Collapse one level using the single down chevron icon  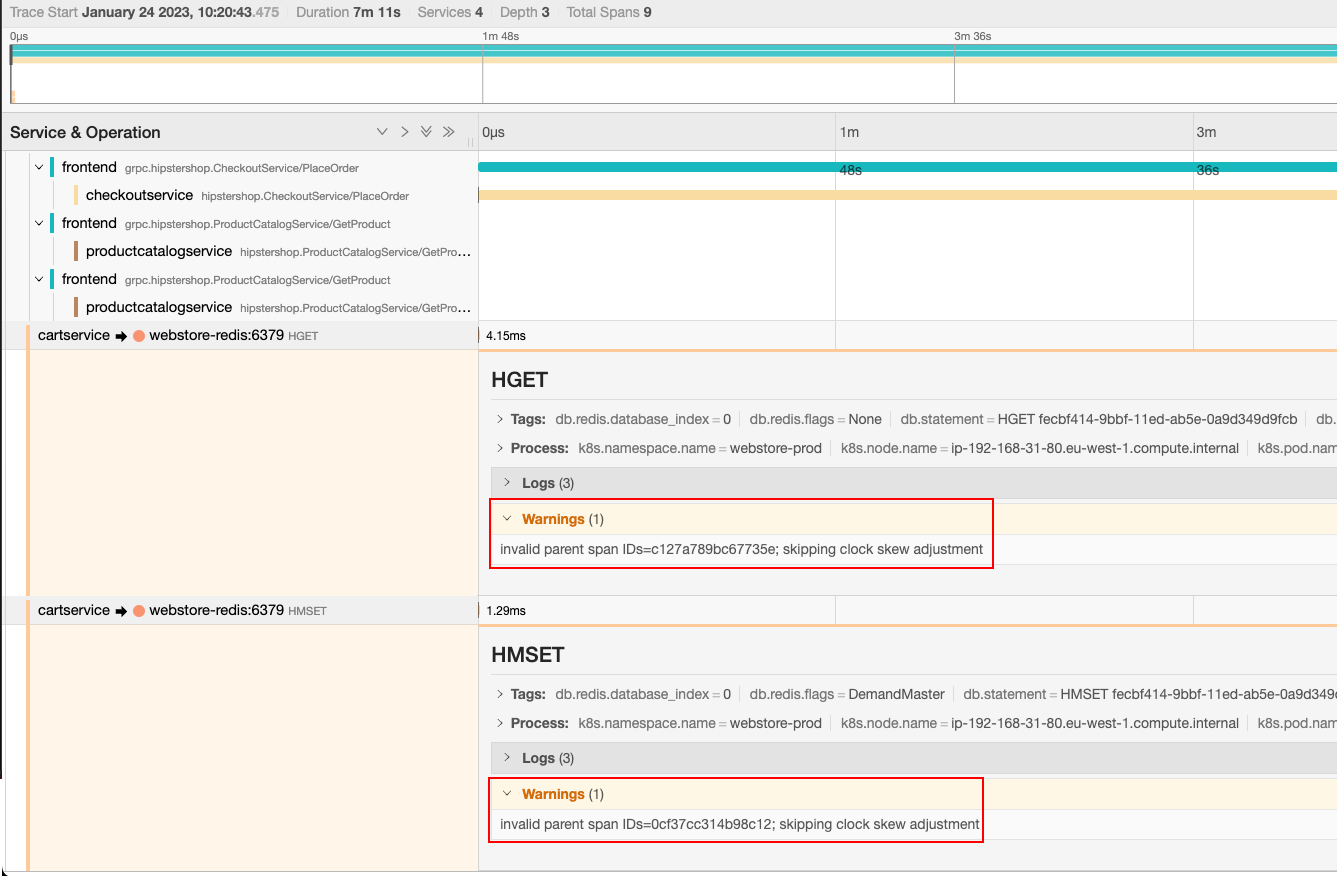coord(382,131)
